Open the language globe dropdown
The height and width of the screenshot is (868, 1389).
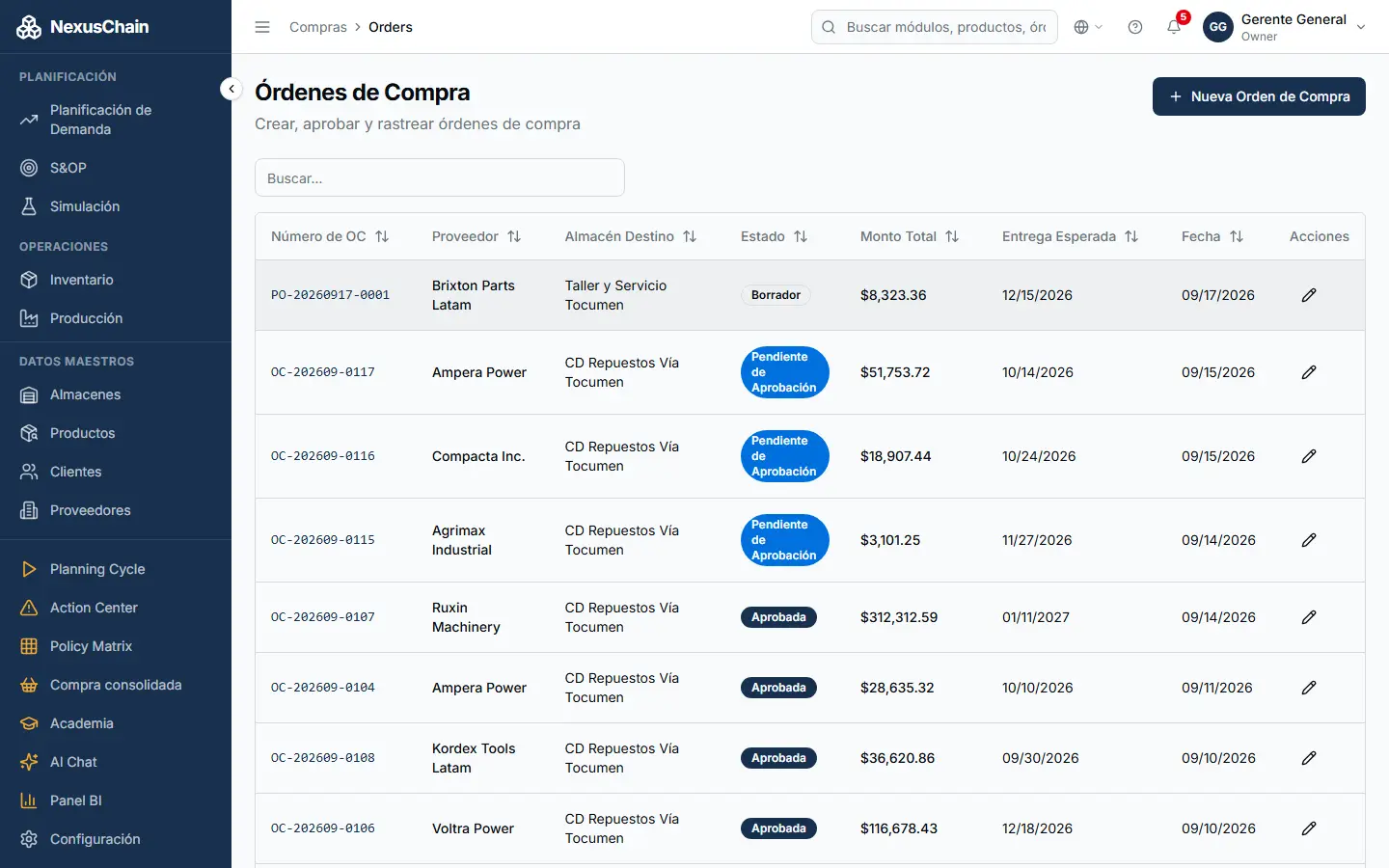pos(1088,27)
